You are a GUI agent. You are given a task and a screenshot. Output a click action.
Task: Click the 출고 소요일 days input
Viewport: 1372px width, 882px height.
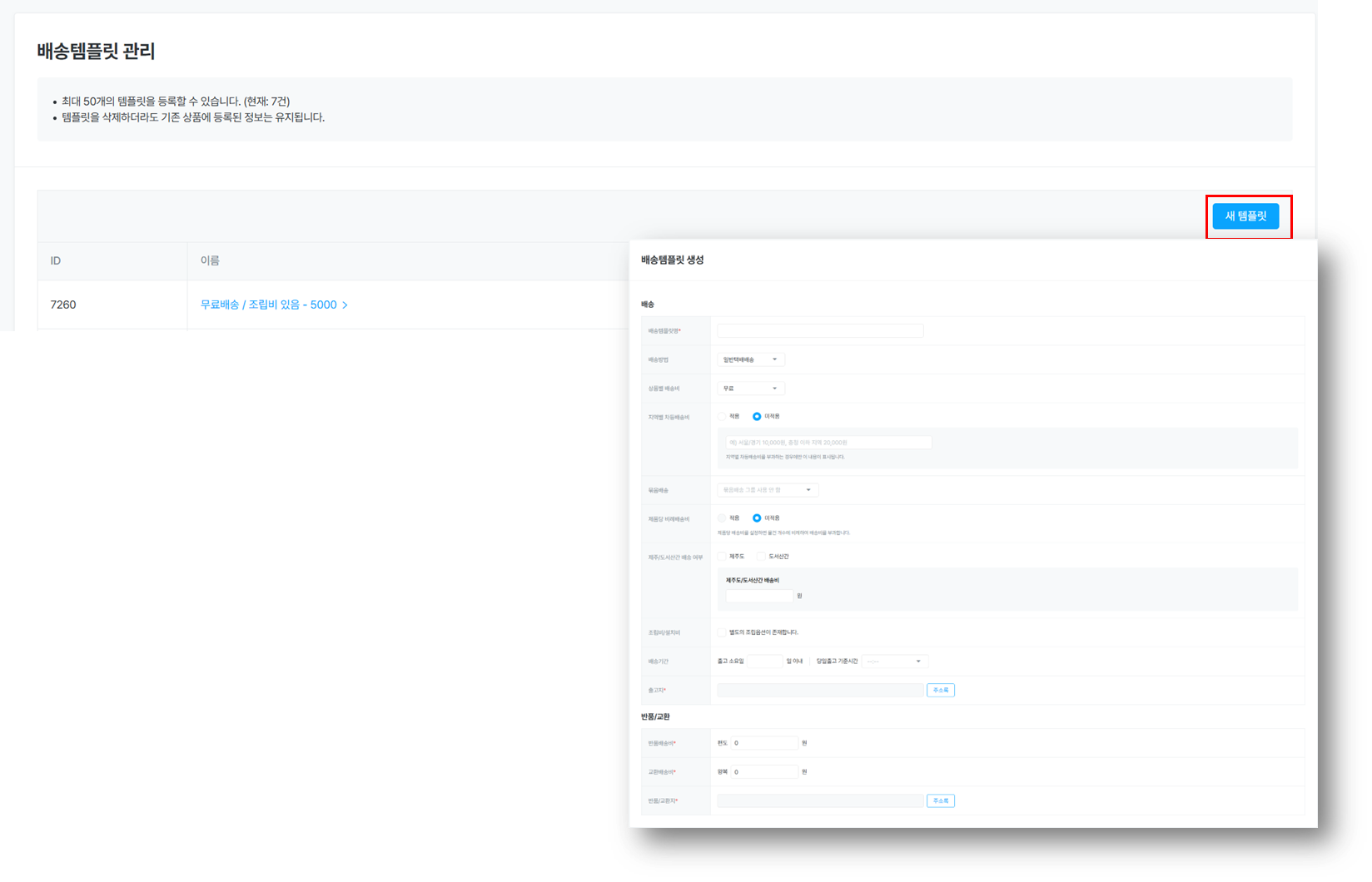click(764, 661)
